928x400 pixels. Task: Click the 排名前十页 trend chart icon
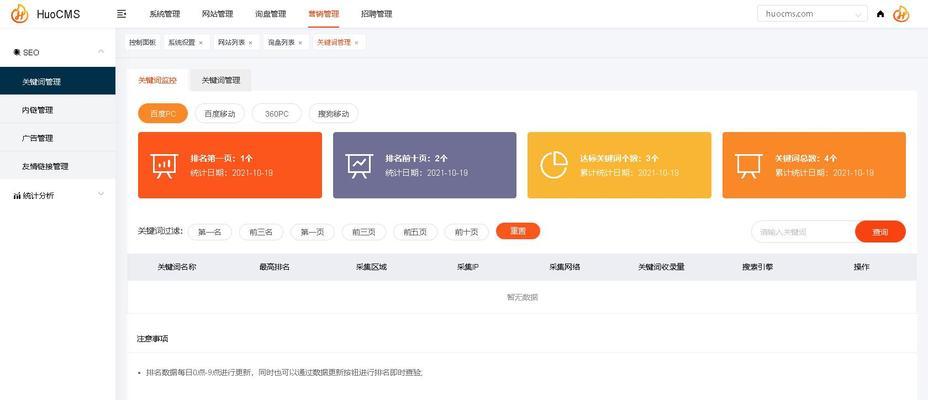(359, 166)
